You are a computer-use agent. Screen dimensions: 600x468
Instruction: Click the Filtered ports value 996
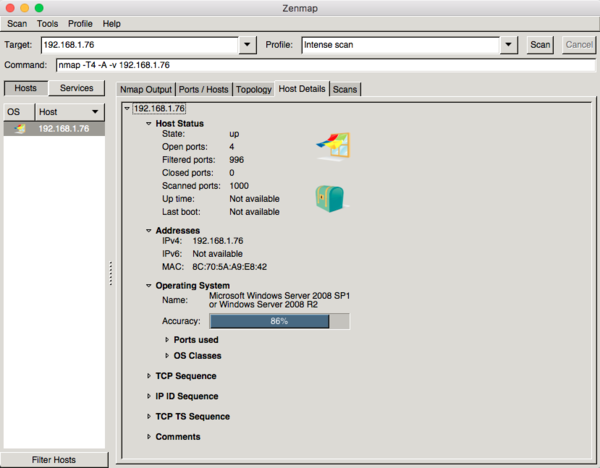[236, 160]
